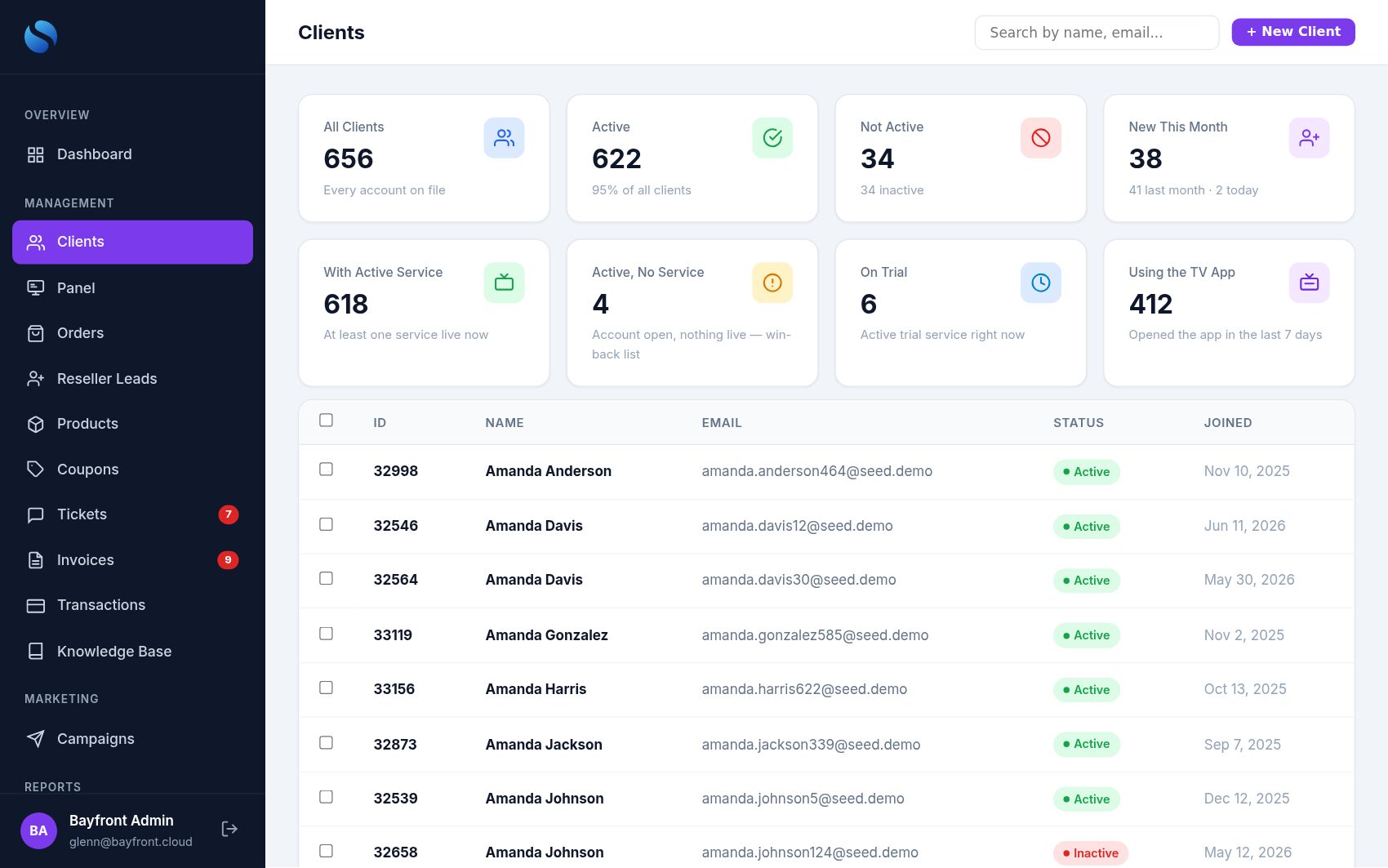Click the BA user avatar
1388x868 pixels.
click(x=38, y=830)
